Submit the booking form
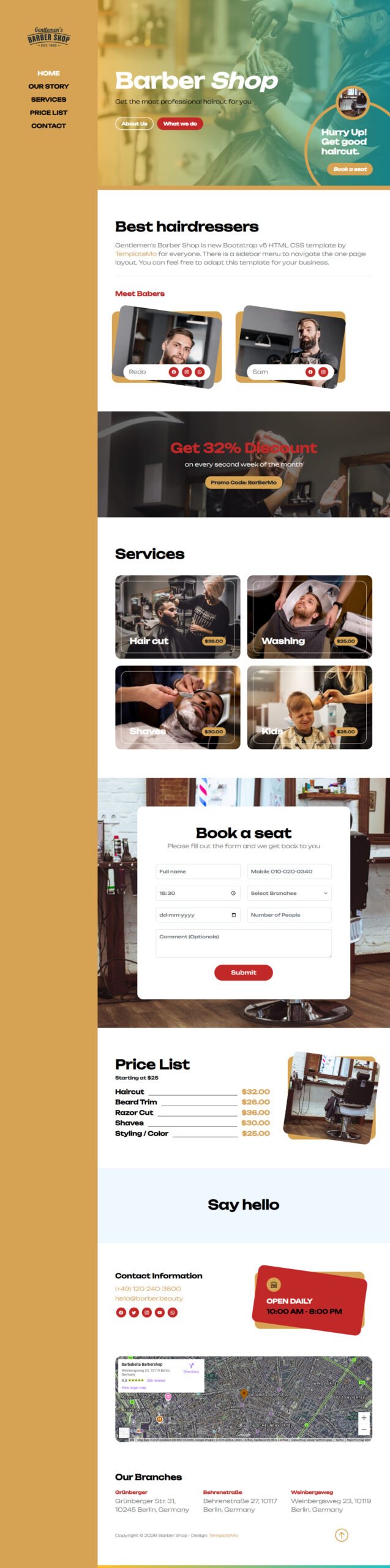The width and height of the screenshot is (390, 1568). (243, 972)
